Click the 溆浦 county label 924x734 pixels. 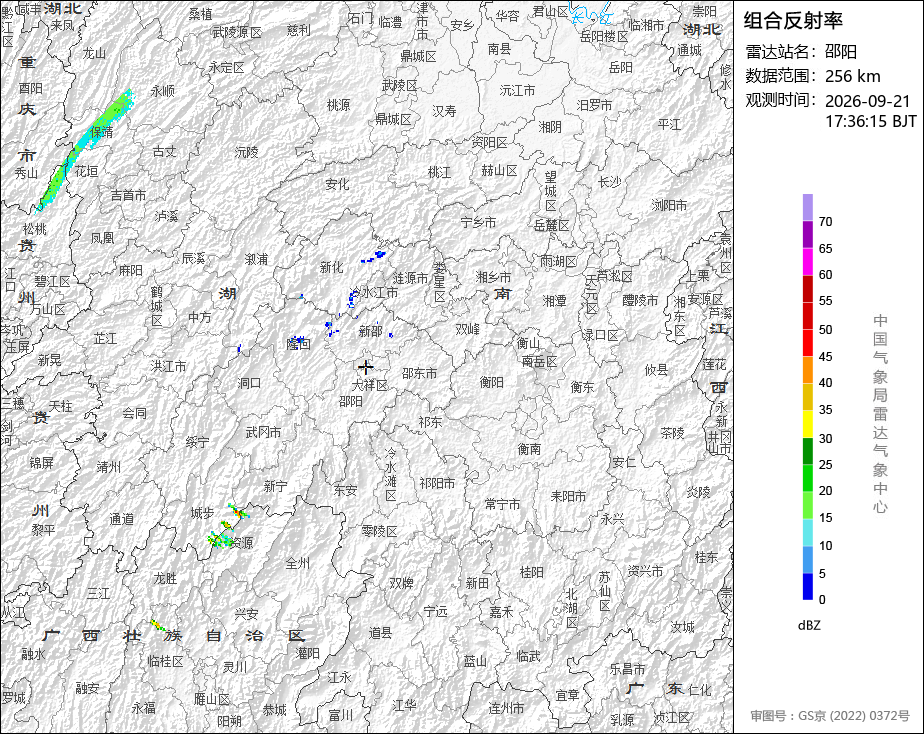[256, 259]
